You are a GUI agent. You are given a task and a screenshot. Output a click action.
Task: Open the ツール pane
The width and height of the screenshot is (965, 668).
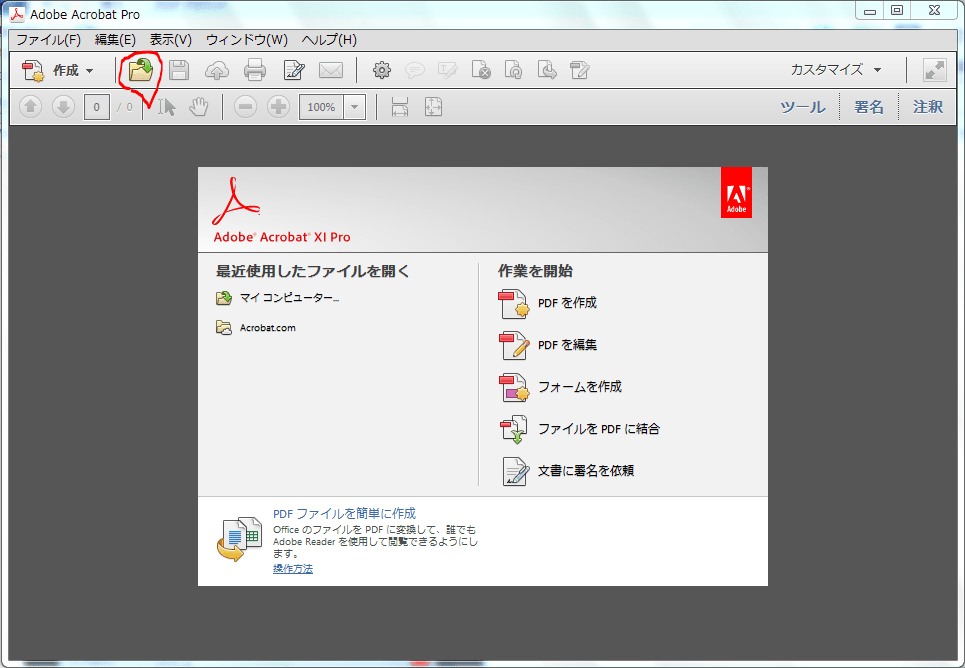pyautogui.click(x=803, y=107)
